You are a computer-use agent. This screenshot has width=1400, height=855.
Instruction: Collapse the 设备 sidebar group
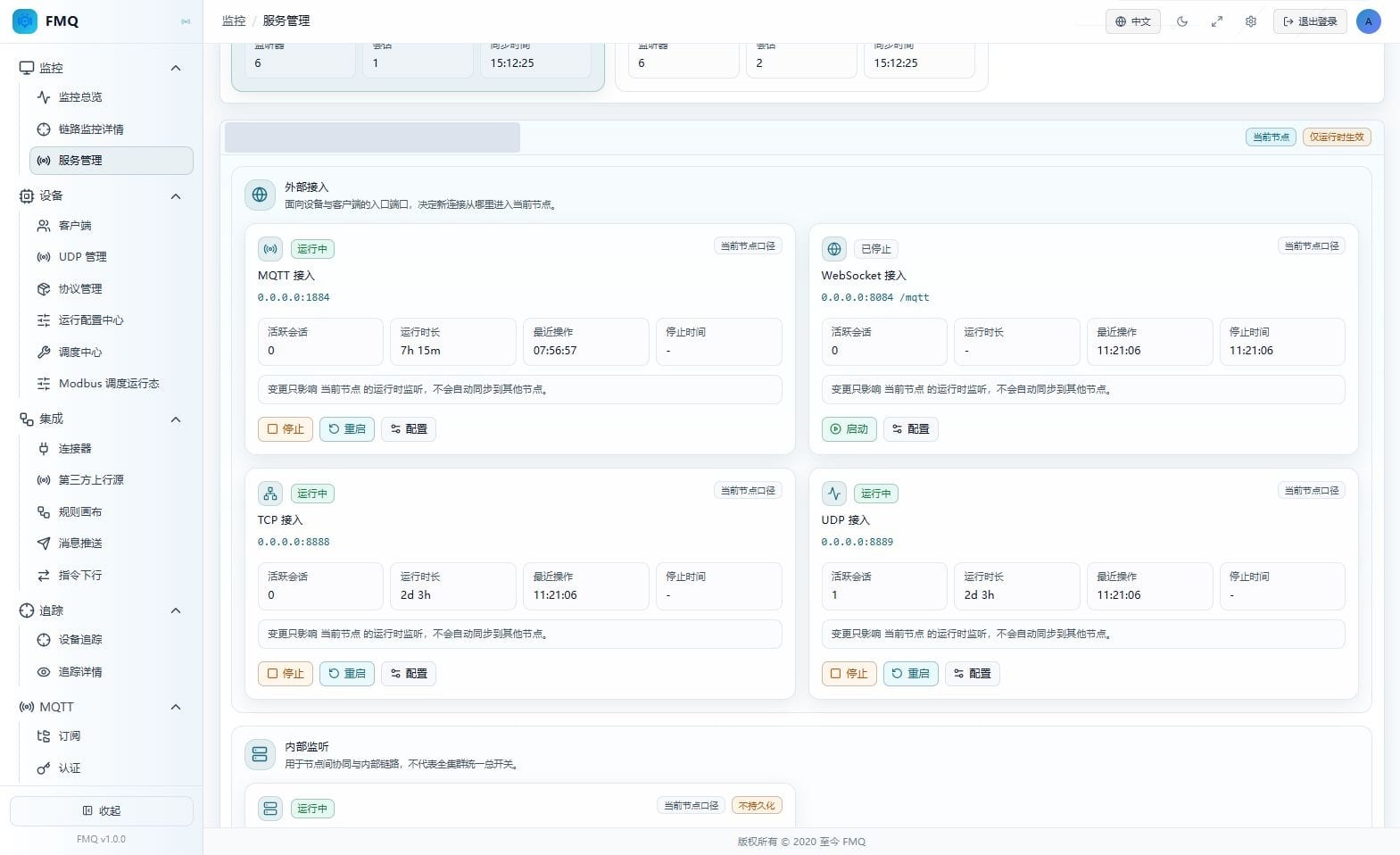click(x=176, y=196)
